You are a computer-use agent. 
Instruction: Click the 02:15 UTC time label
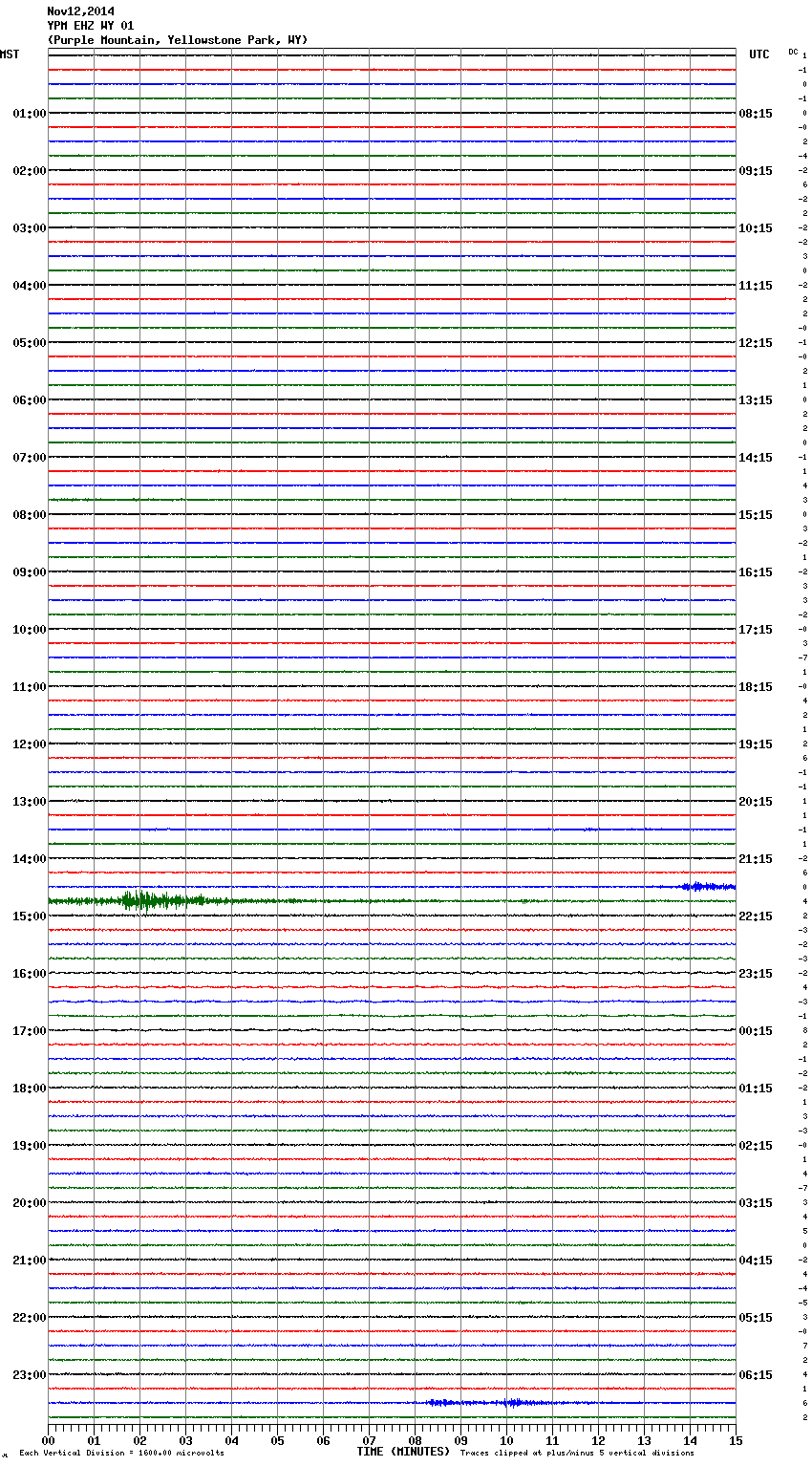(756, 1146)
